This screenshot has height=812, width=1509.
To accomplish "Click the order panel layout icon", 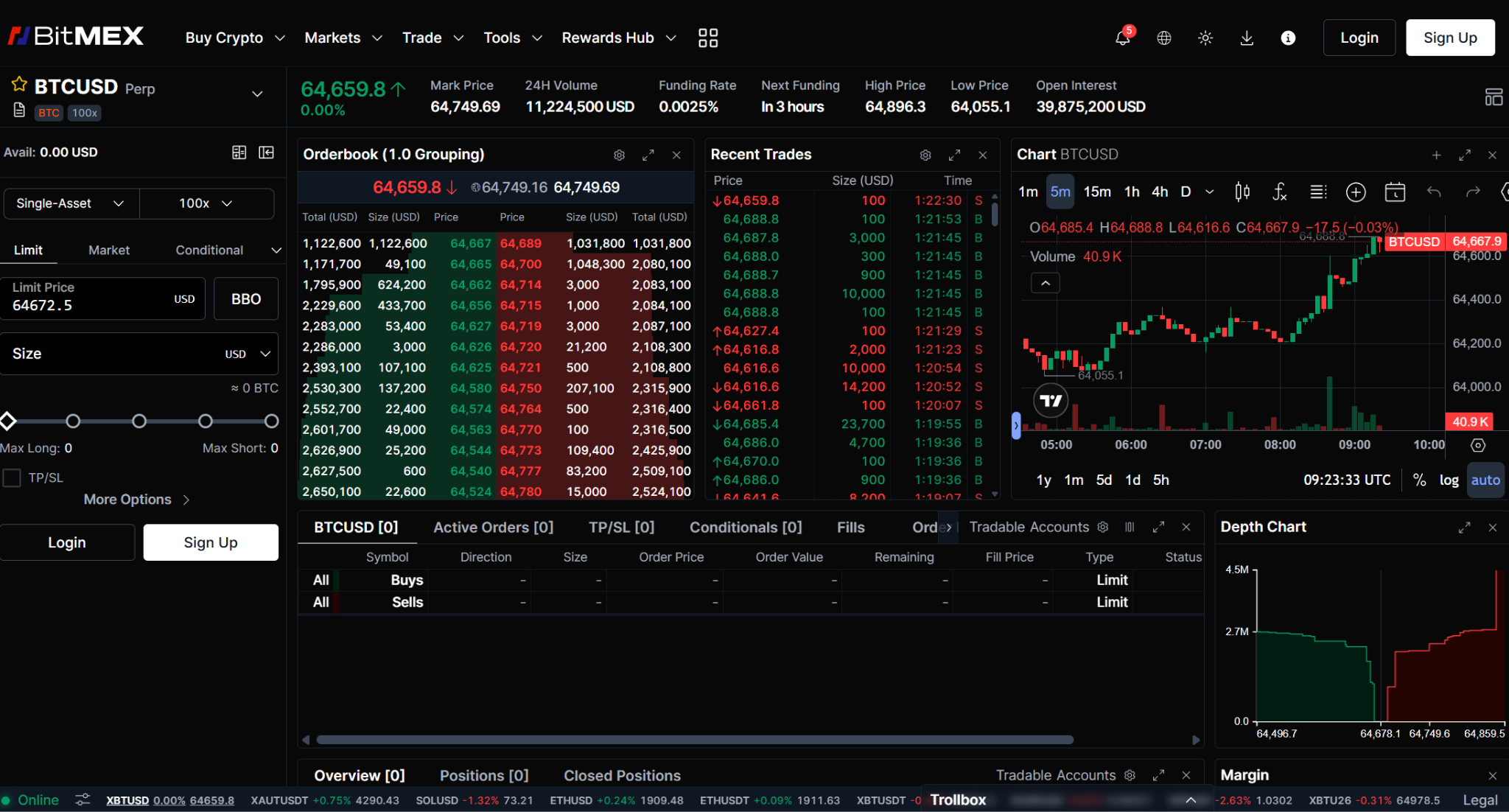I will [x=267, y=152].
